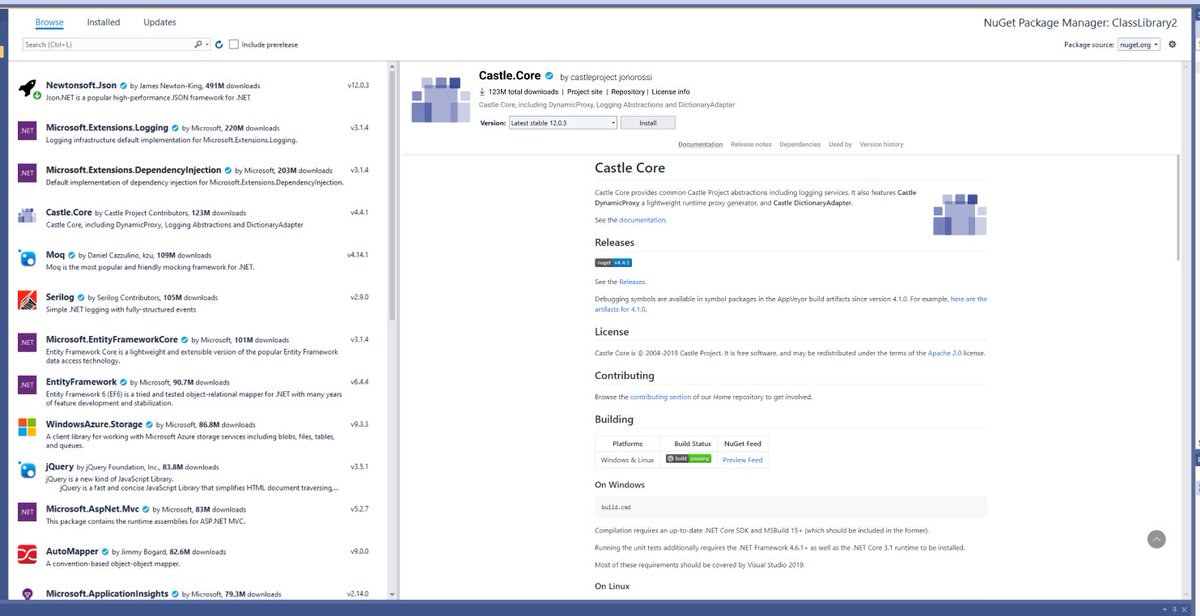Open the contributing section link
Viewport: 1200px width, 616px height.
(x=660, y=397)
